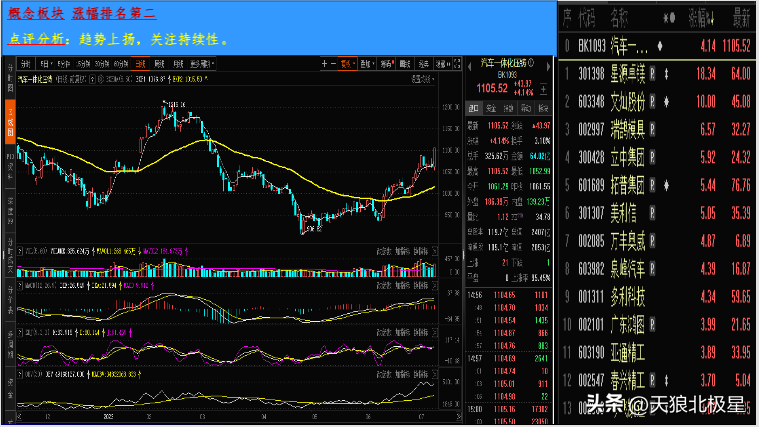Open the highlighted 复权 dropdown in toolbar
Viewport: 759px width, 427px height.
[348, 64]
